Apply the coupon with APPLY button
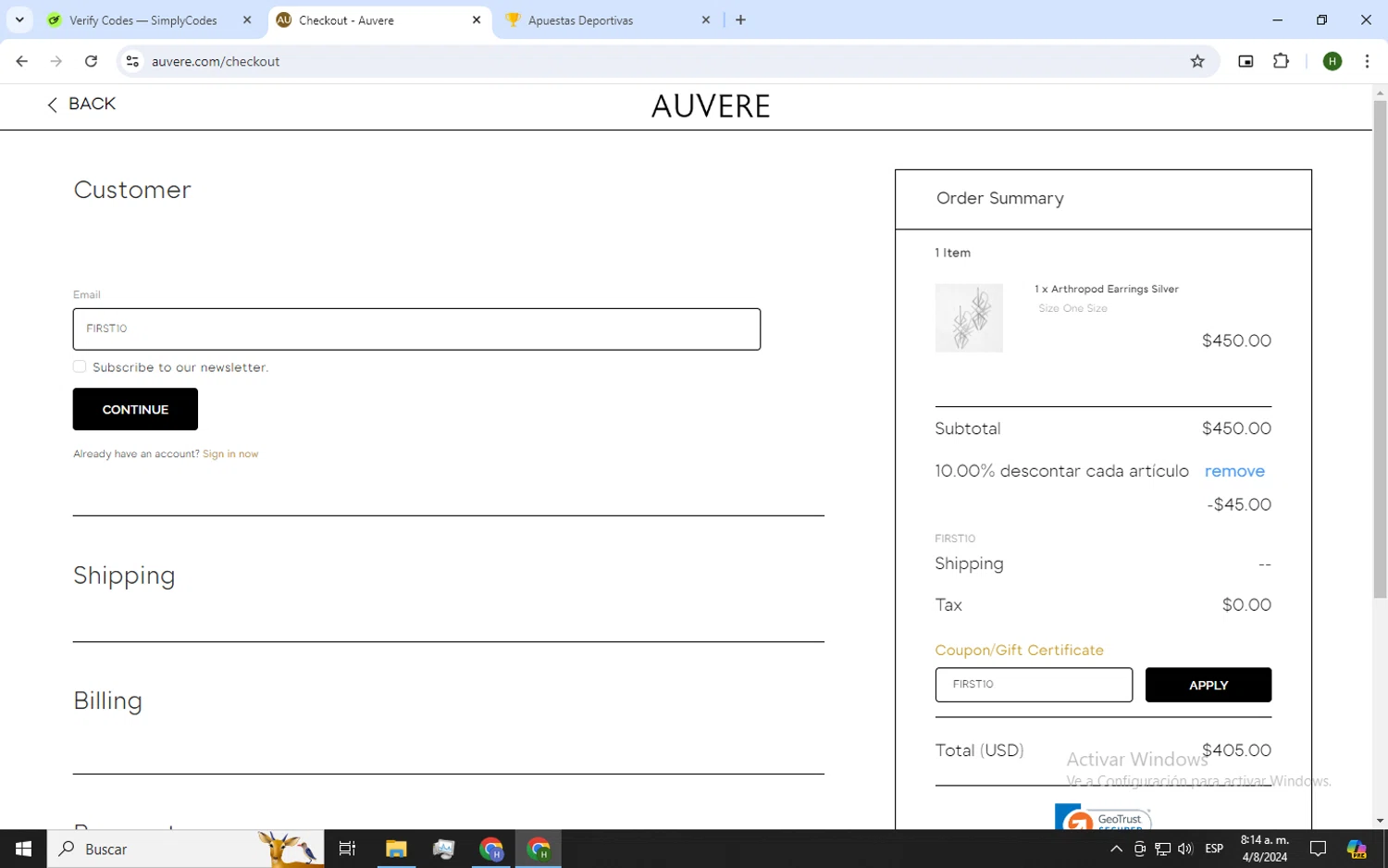1388x868 pixels. [1208, 685]
